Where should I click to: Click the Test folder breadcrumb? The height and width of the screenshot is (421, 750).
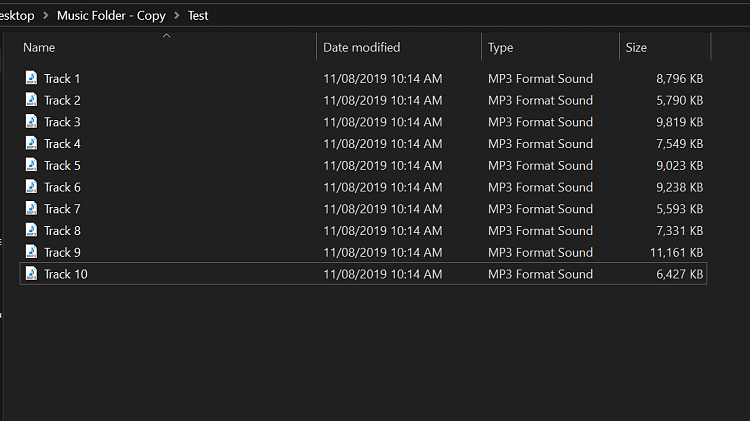pos(198,16)
